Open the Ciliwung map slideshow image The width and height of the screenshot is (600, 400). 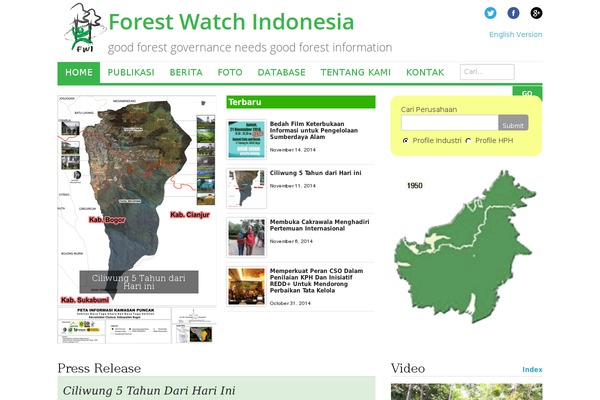click(137, 219)
